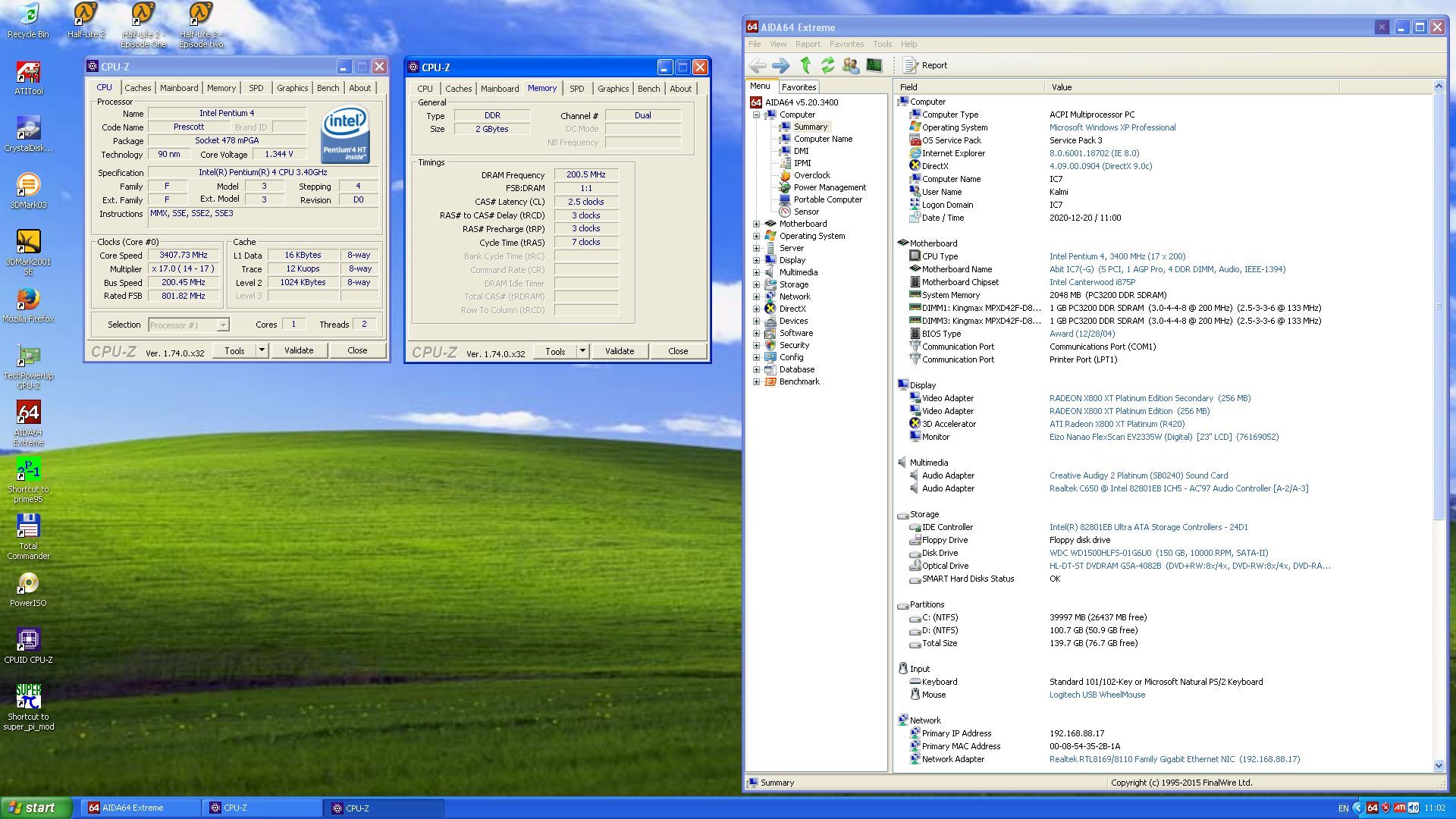Switch to Mainboard tab in left CPU-Z window
Image resolution: width=1456 pixels, height=819 pixels.
pos(179,88)
